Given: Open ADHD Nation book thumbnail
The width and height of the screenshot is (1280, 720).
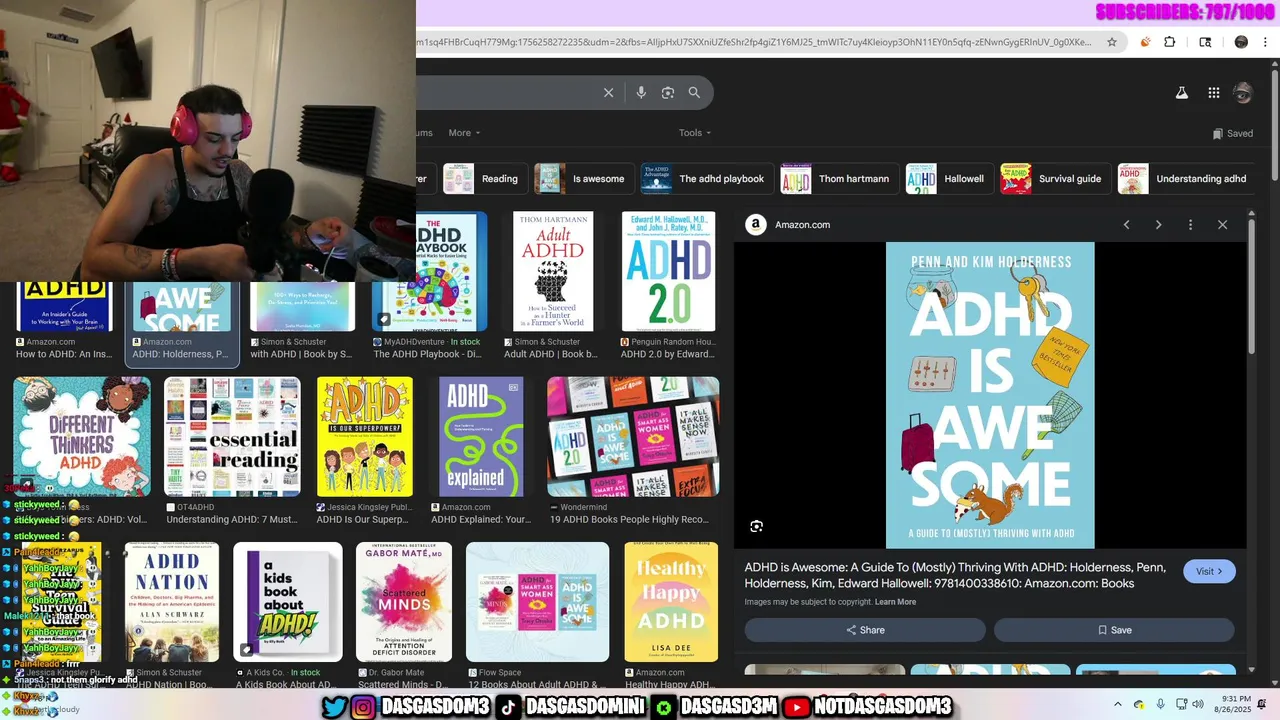Looking at the screenshot, I should pyautogui.click(x=172, y=602).
